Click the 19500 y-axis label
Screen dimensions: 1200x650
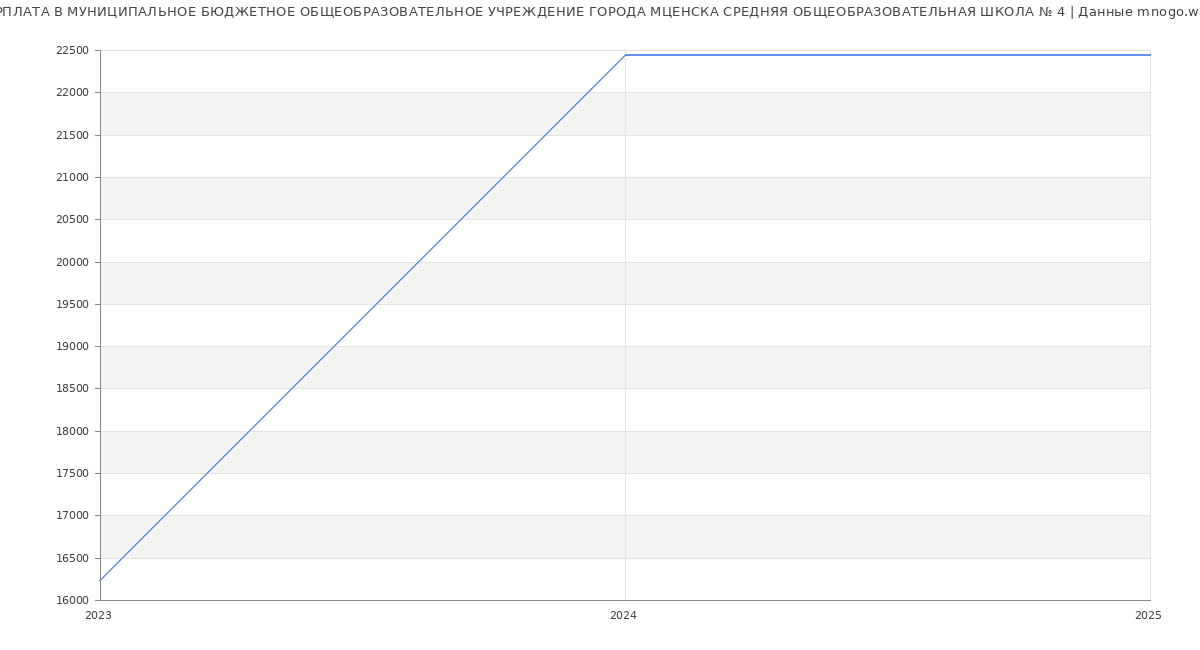(x=74, y=304)
